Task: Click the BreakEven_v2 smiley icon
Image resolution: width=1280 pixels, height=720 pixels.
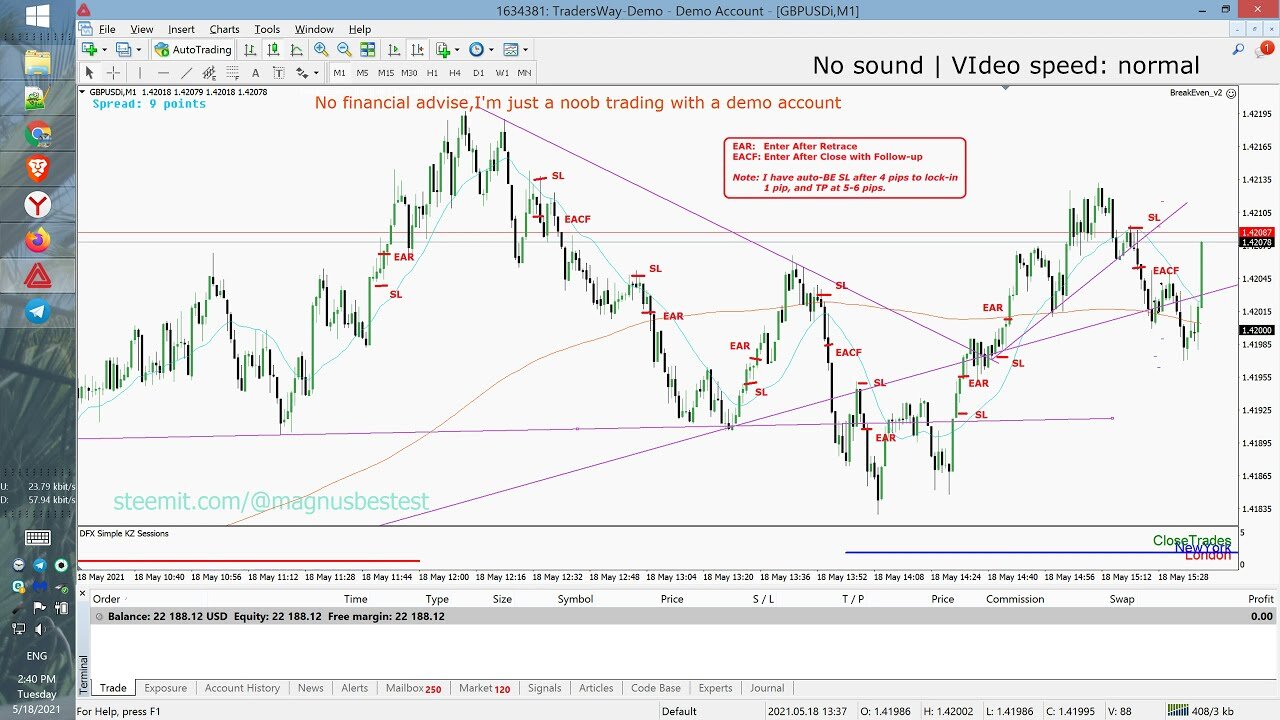Action: coord(1231,92)
